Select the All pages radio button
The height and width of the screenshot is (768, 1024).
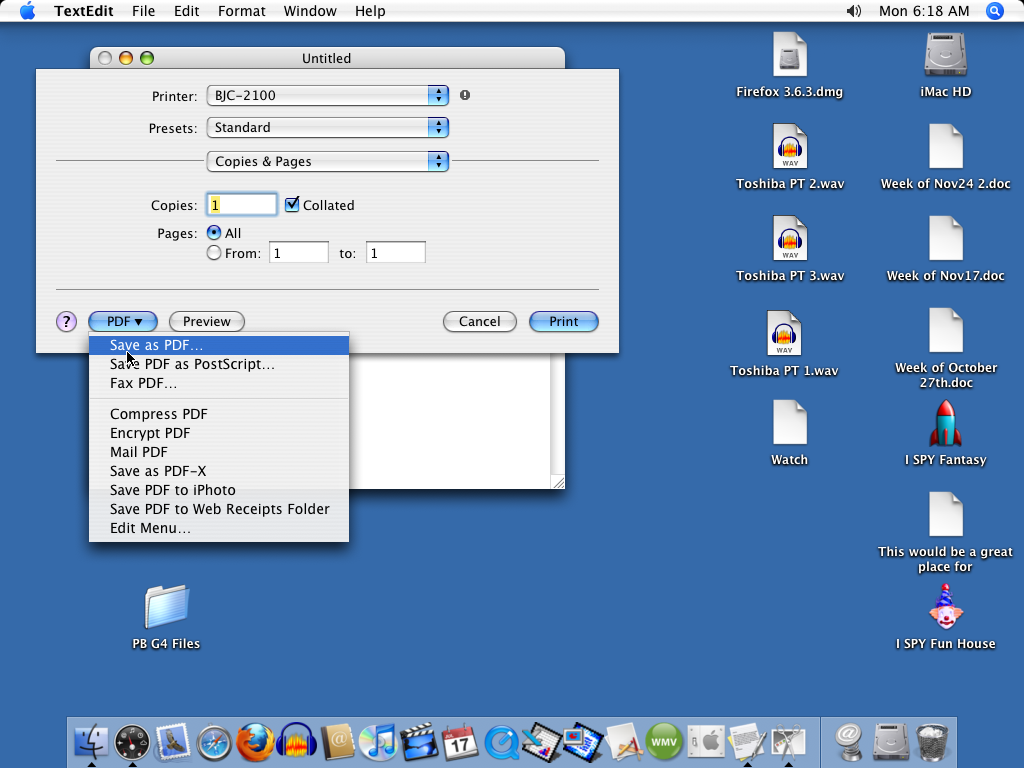[x=214, y=232]
